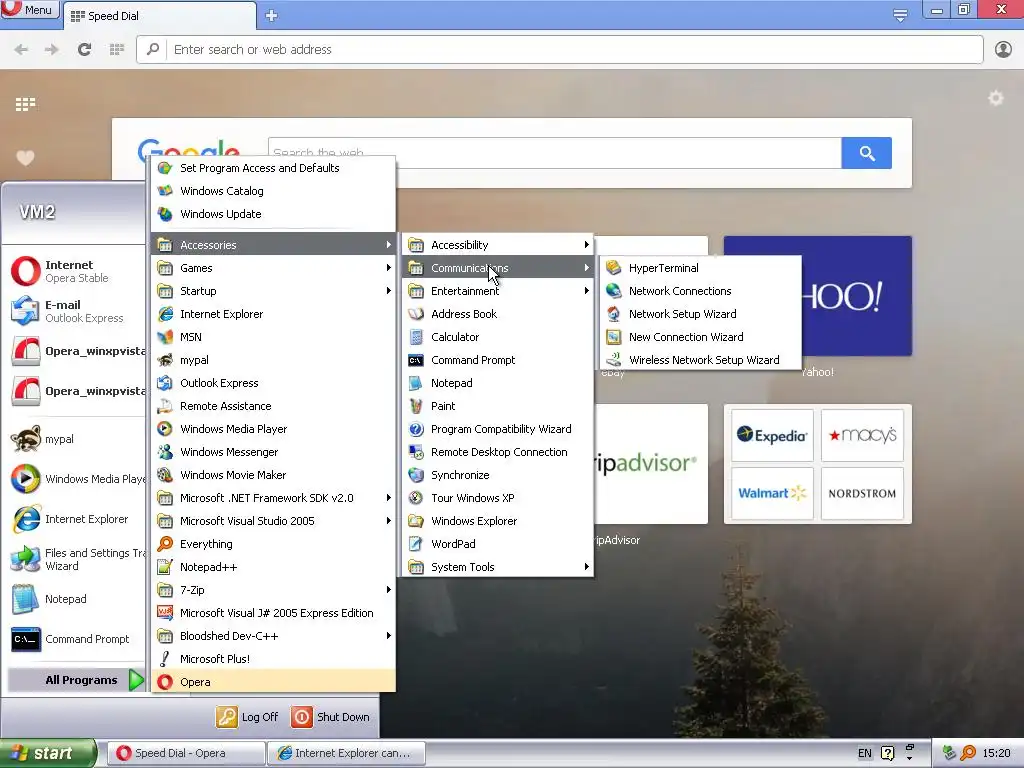Click the Tour Windows XP icon

(x=416, y=498)
